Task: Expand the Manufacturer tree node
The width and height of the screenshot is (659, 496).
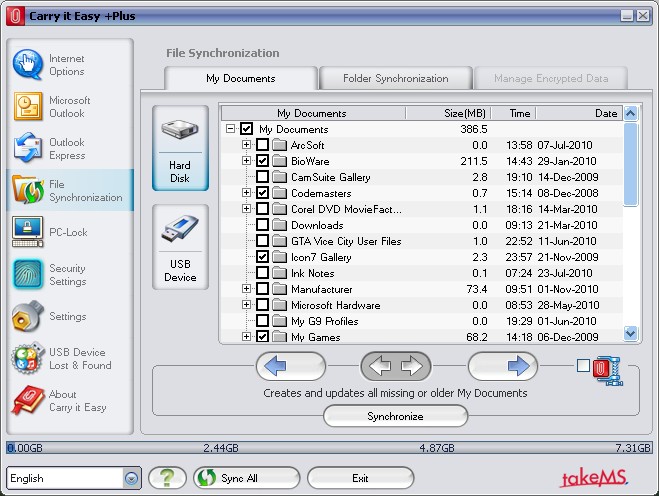Action: point(246,289)
